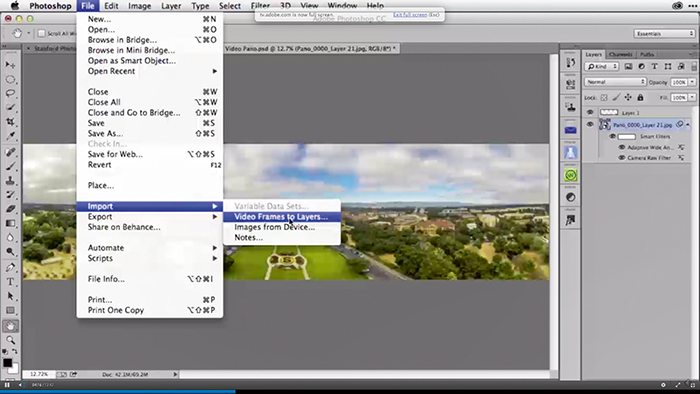700x394 pixels.
Task: Select the Elliptical Marquee tool
Action: coord(10,80)
